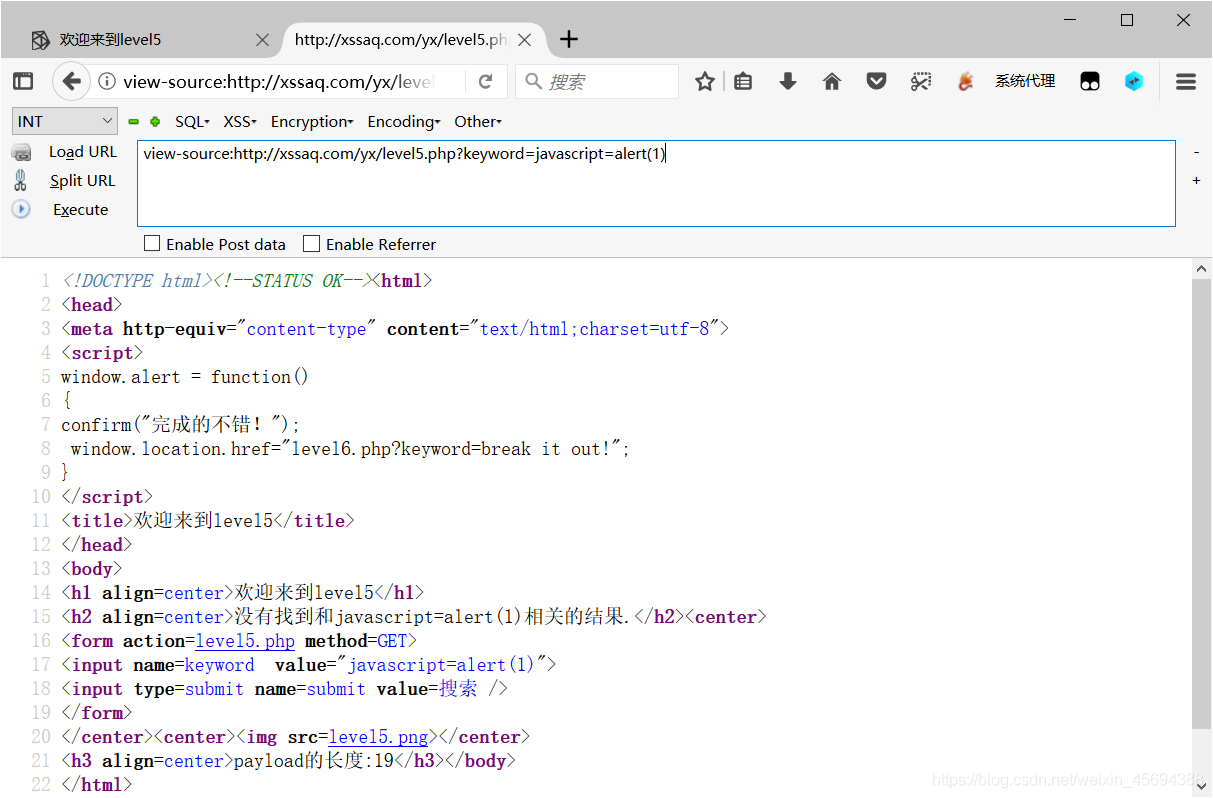The height and width of the screenshot is (798, 1213).
Task: Minimize the browser window
Action: point(1072,19)
